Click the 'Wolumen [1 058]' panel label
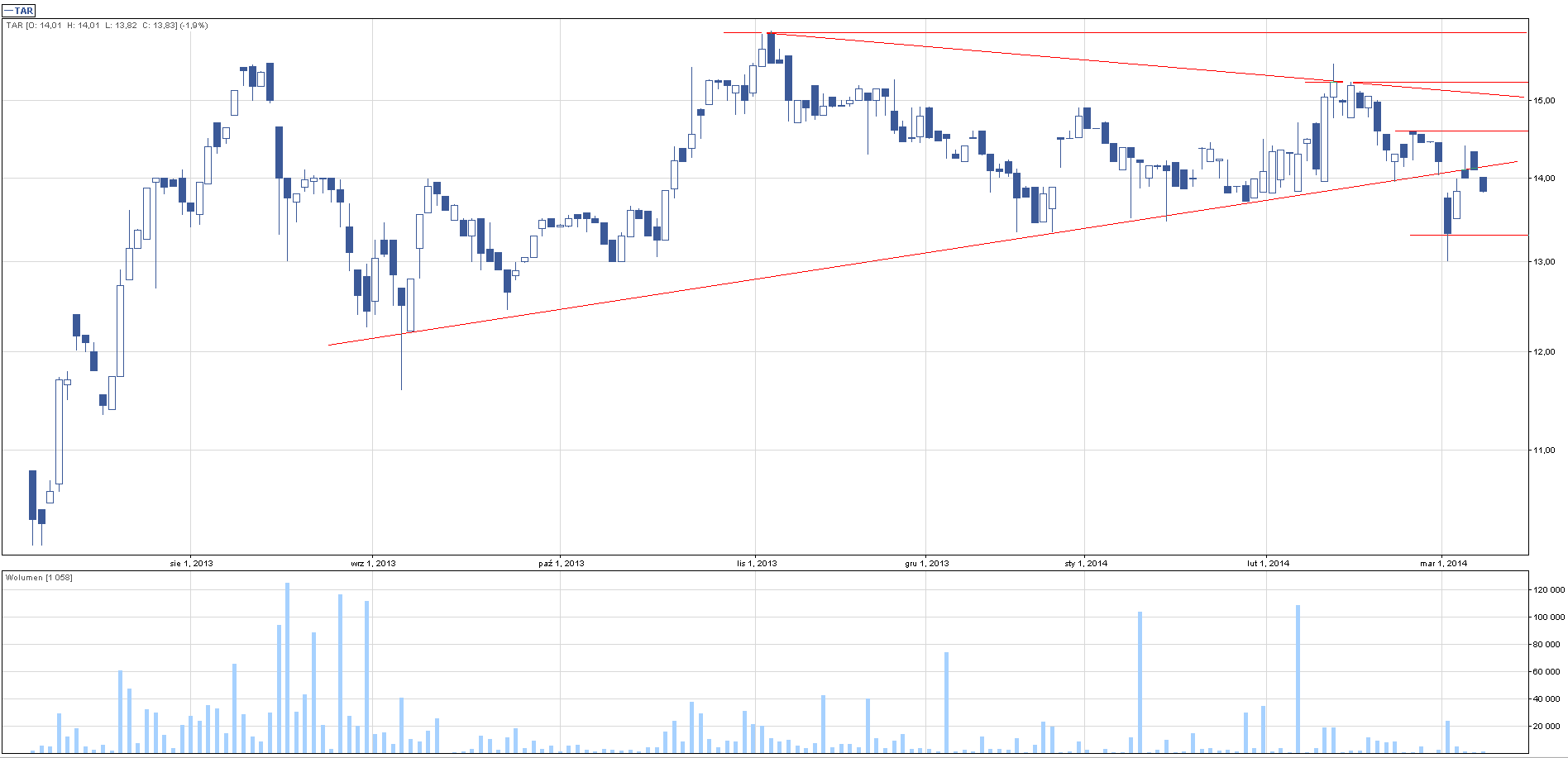This screenshot has height=758, width=1568. coord(39,578)
